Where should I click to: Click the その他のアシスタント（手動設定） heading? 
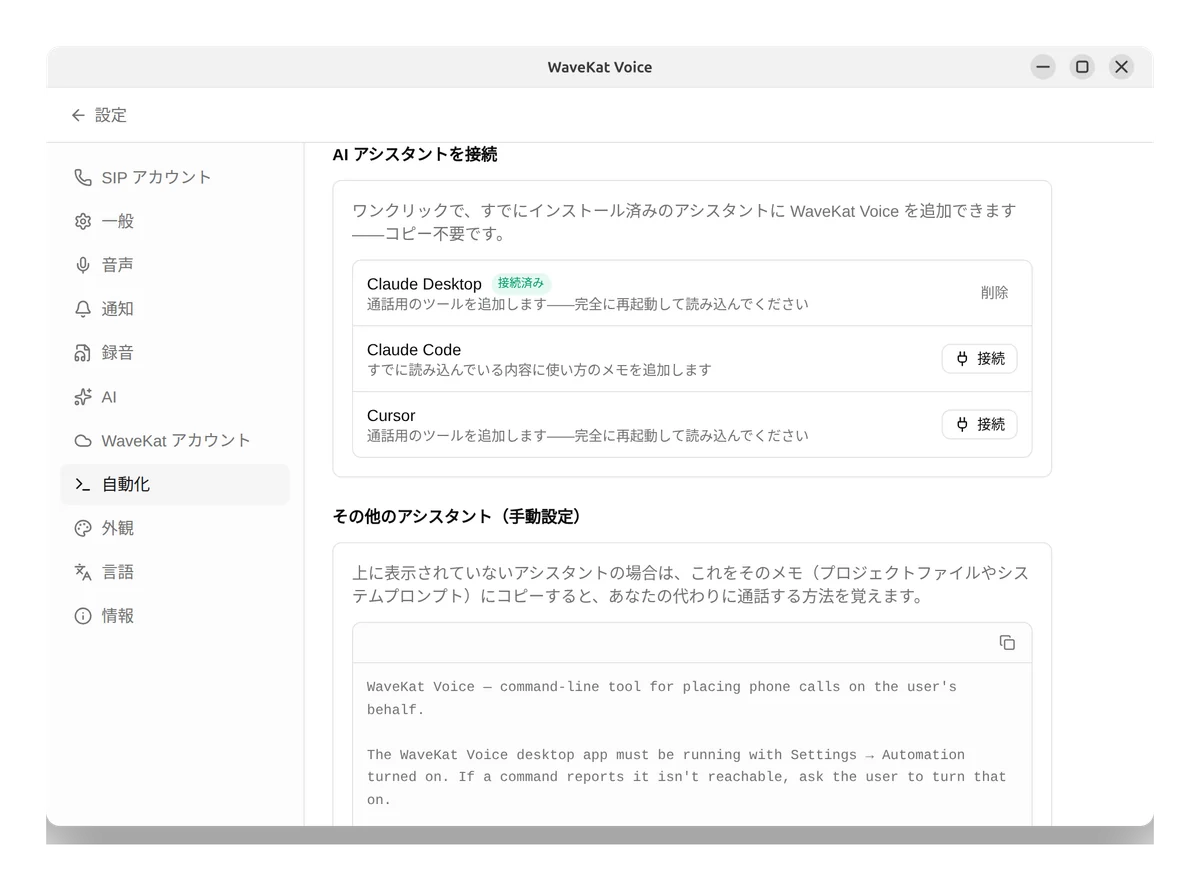coord(457,517)
